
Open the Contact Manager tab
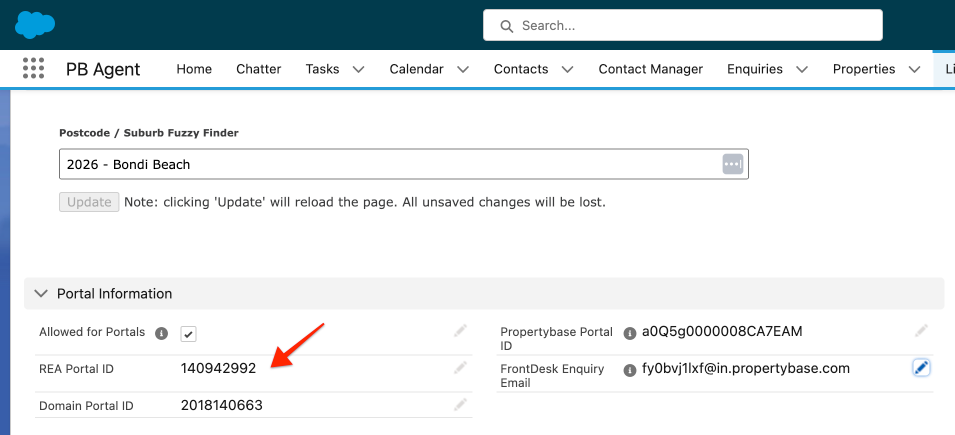(x=650, y=69)
